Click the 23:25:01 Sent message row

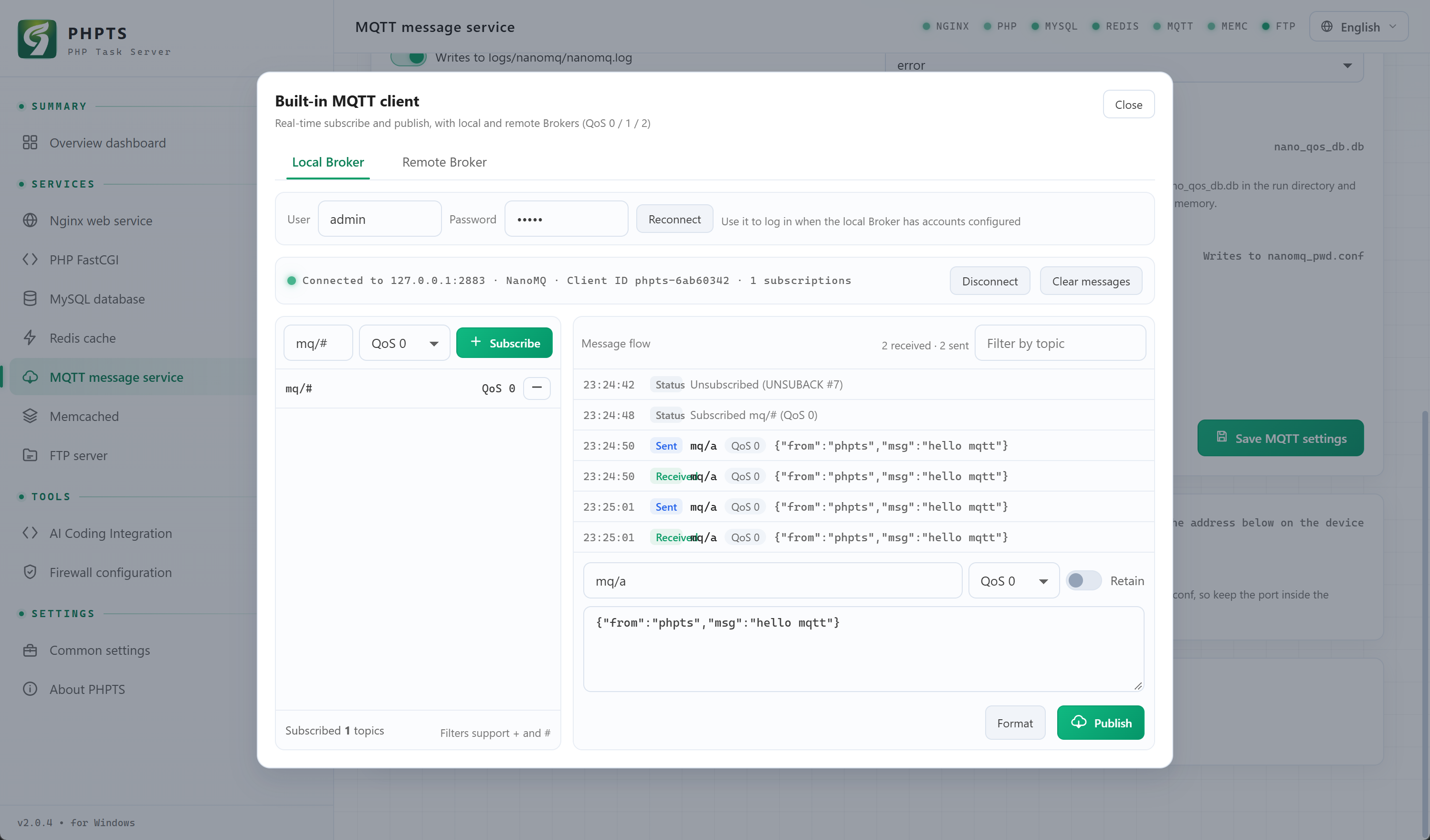click(x=863, y=507)
